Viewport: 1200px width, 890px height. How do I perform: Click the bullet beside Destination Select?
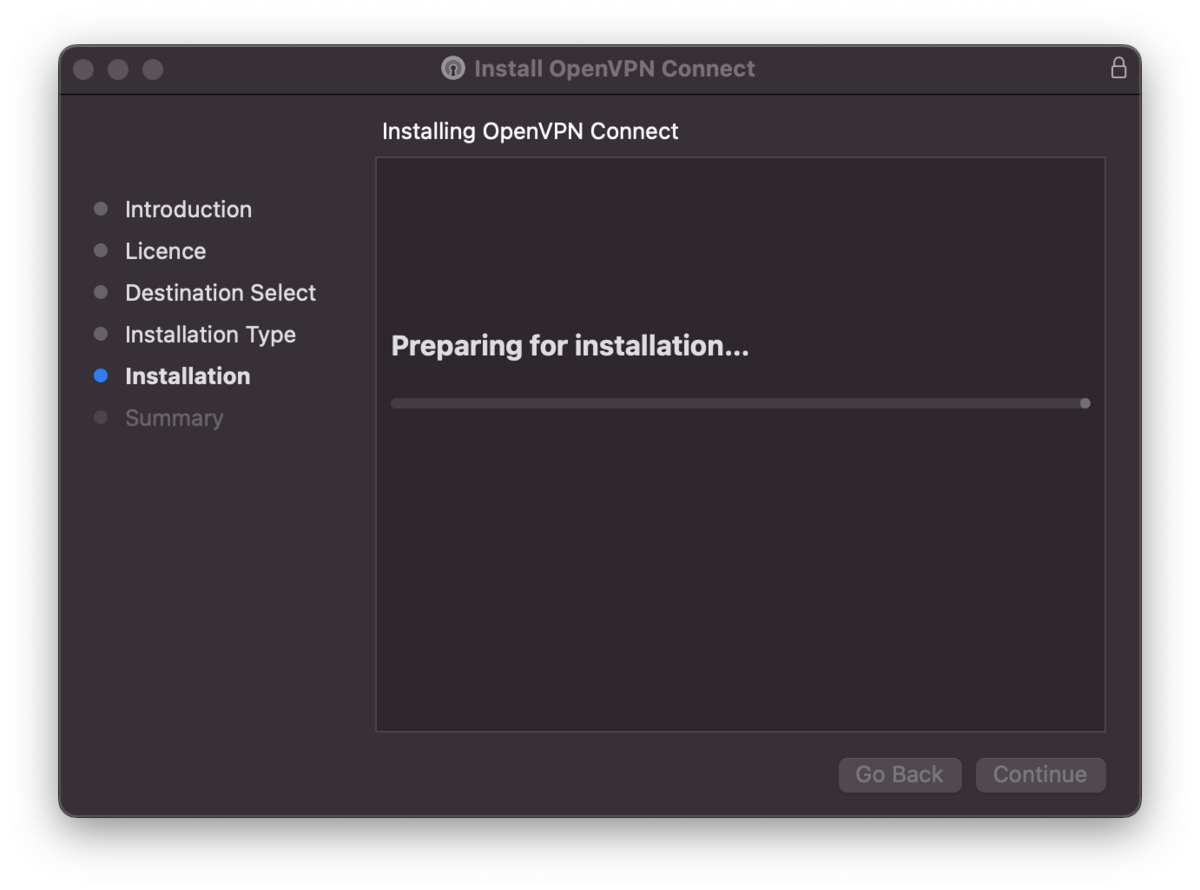(x=100, y=293)
